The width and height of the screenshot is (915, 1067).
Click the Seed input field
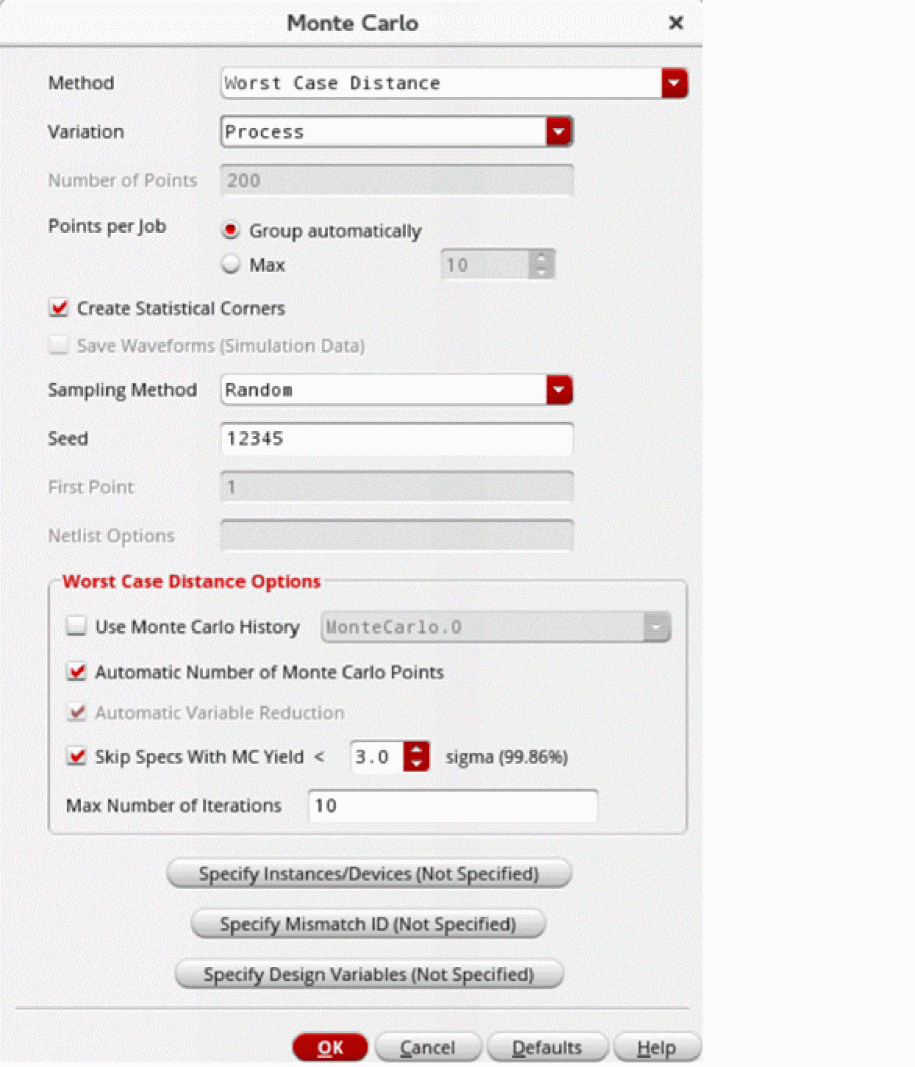397,438
